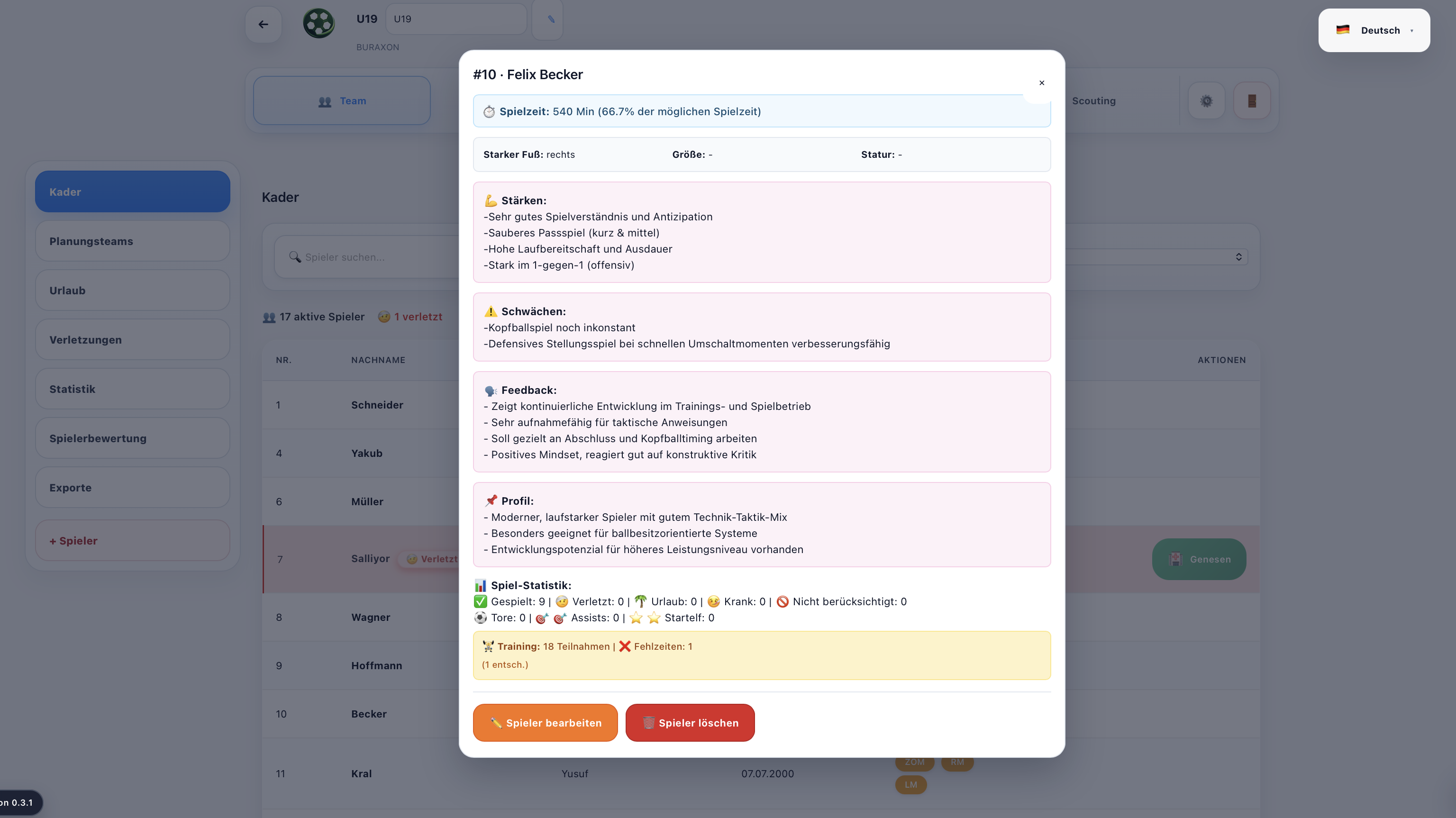Click the palm tree Urlaub icon

640,601
